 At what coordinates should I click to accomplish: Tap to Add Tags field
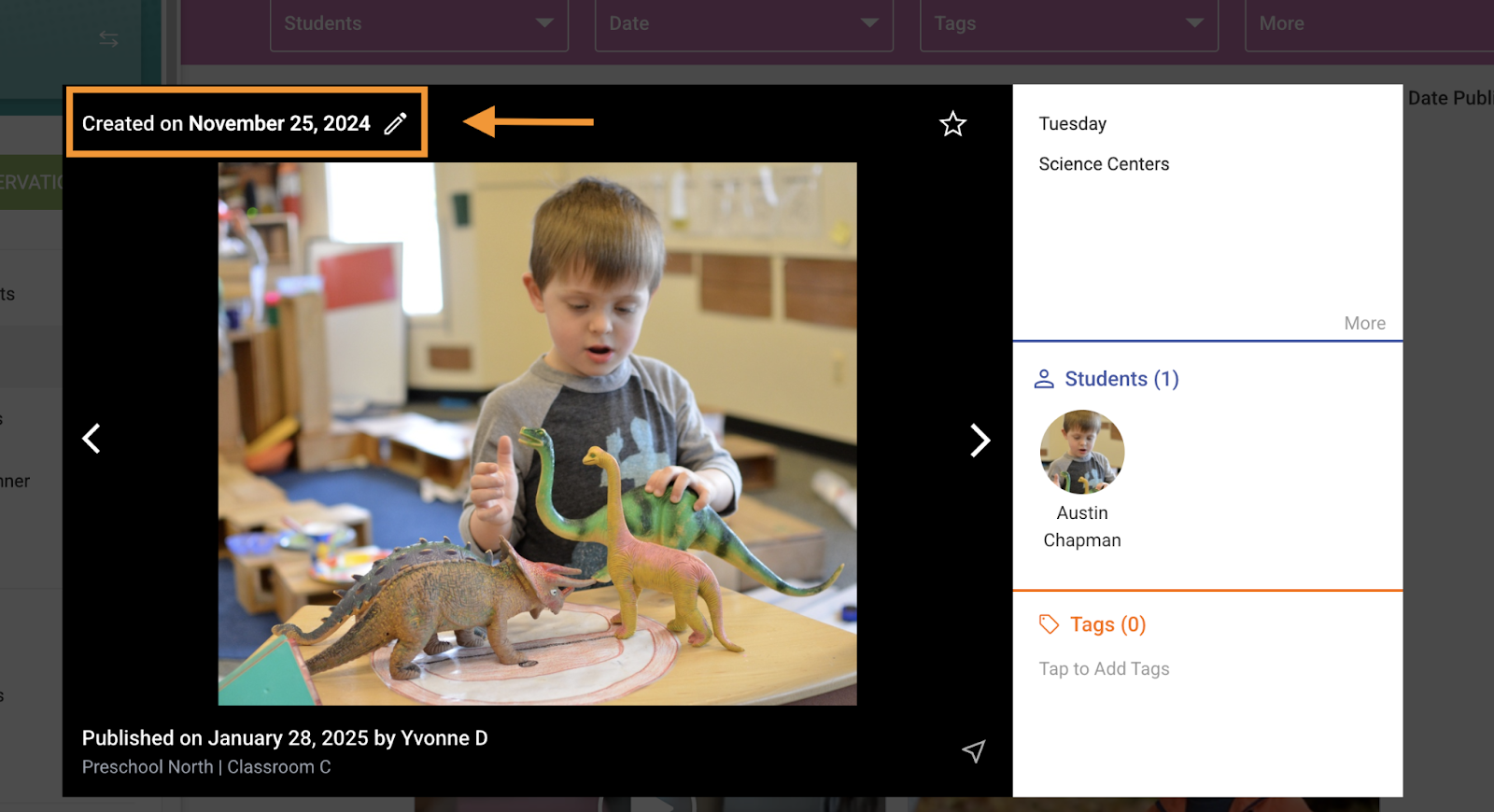1104,669
